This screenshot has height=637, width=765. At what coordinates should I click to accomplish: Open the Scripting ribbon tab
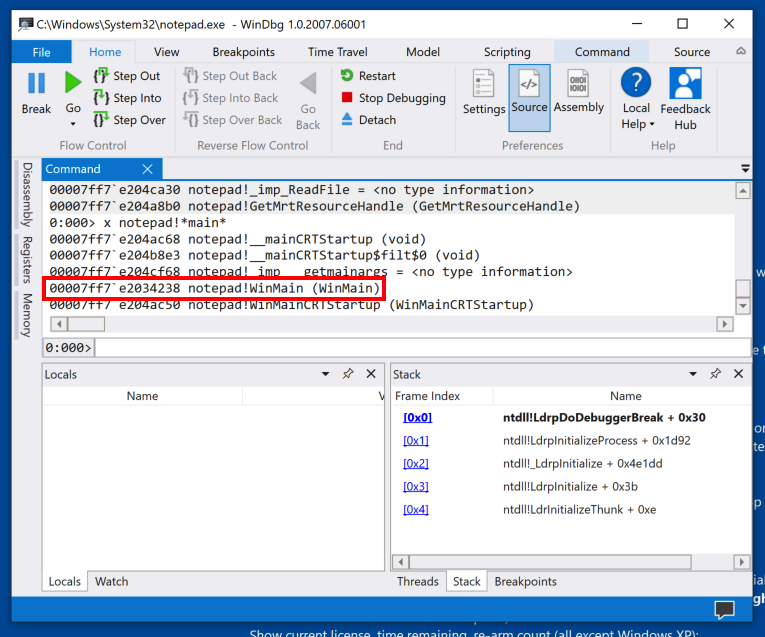507,52
